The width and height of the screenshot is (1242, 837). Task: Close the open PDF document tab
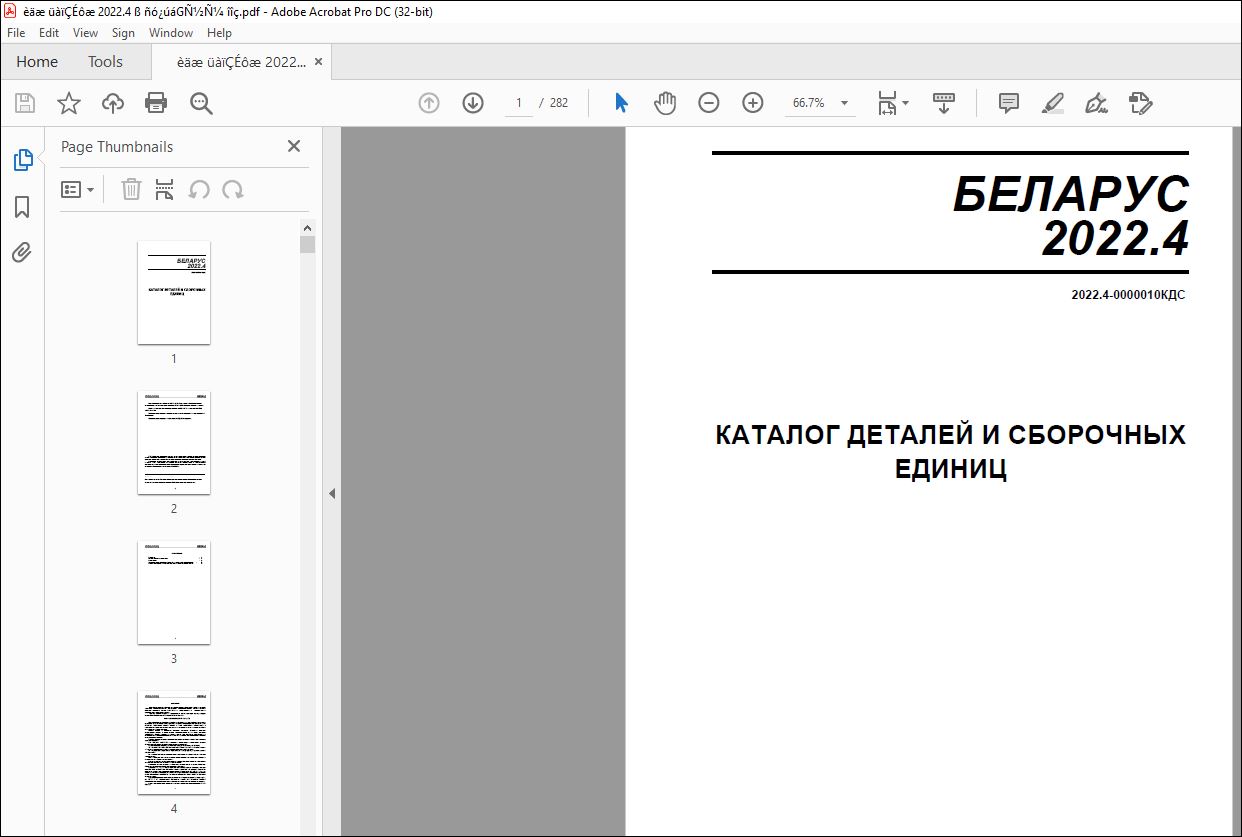(x=318, y=62)
